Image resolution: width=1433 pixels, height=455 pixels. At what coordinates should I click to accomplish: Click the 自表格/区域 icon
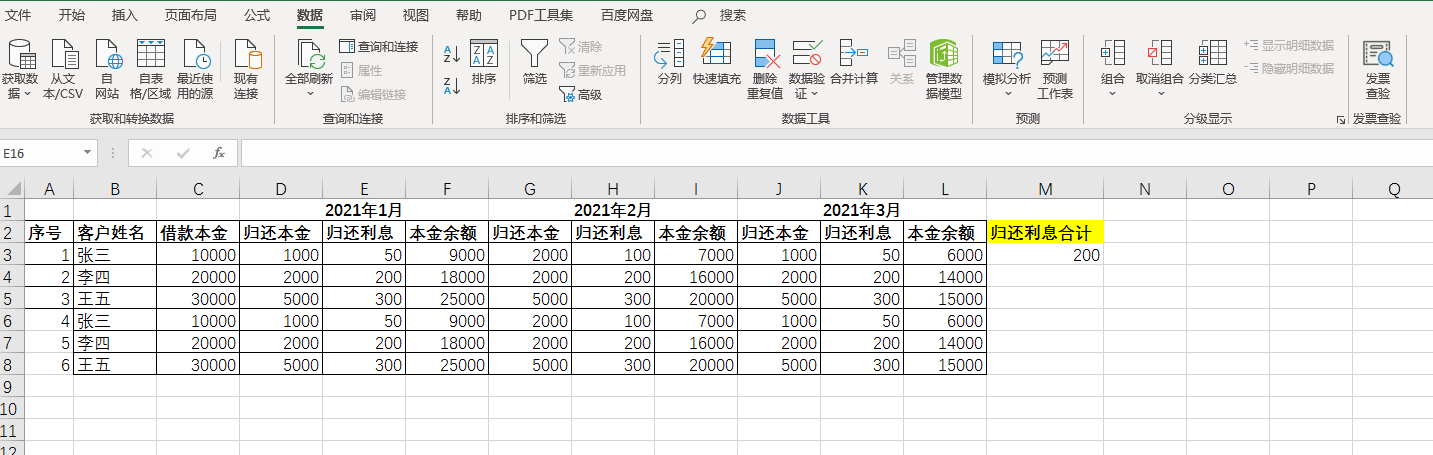pos(150,55)
